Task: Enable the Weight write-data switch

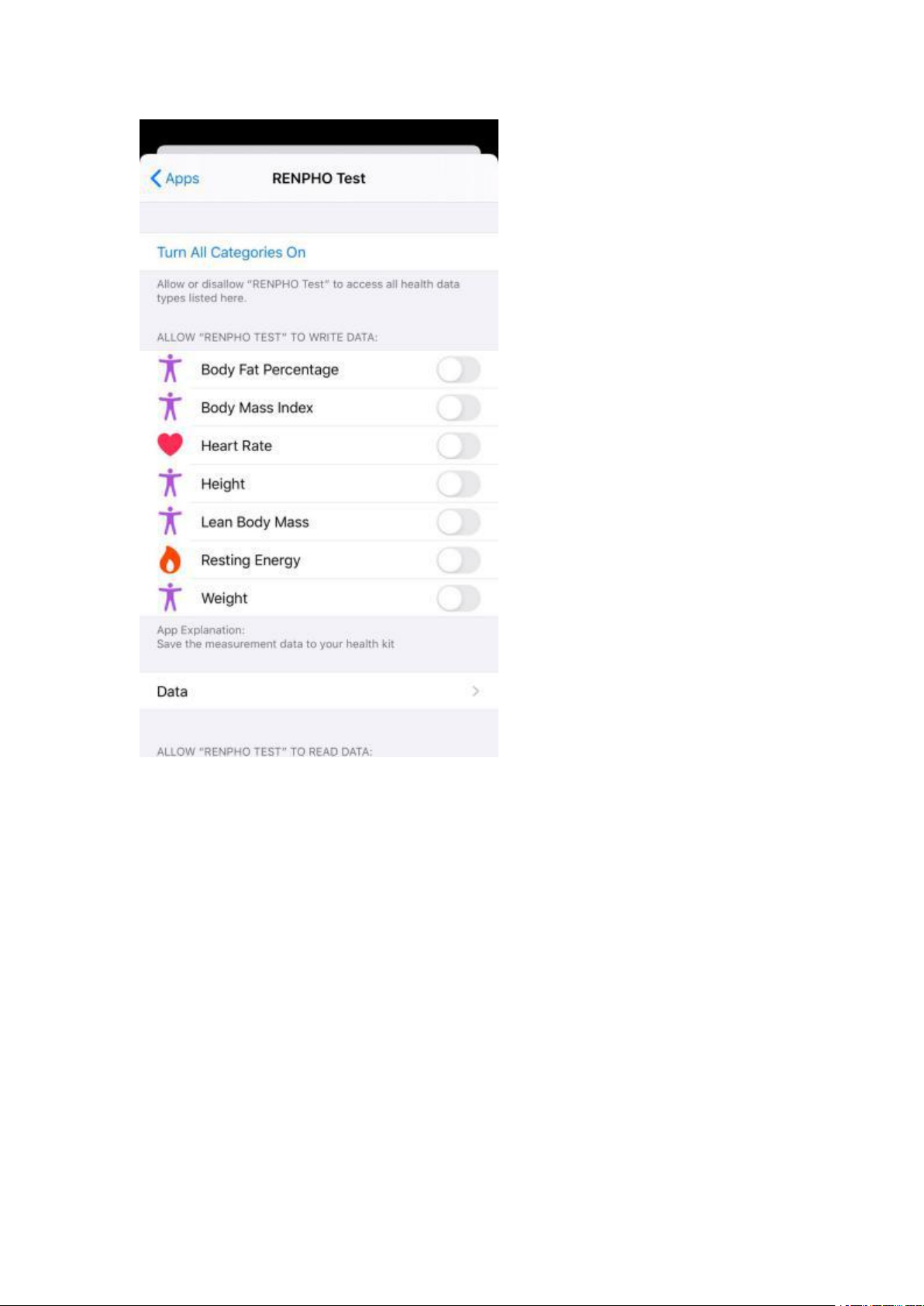Action: (458, 598)
